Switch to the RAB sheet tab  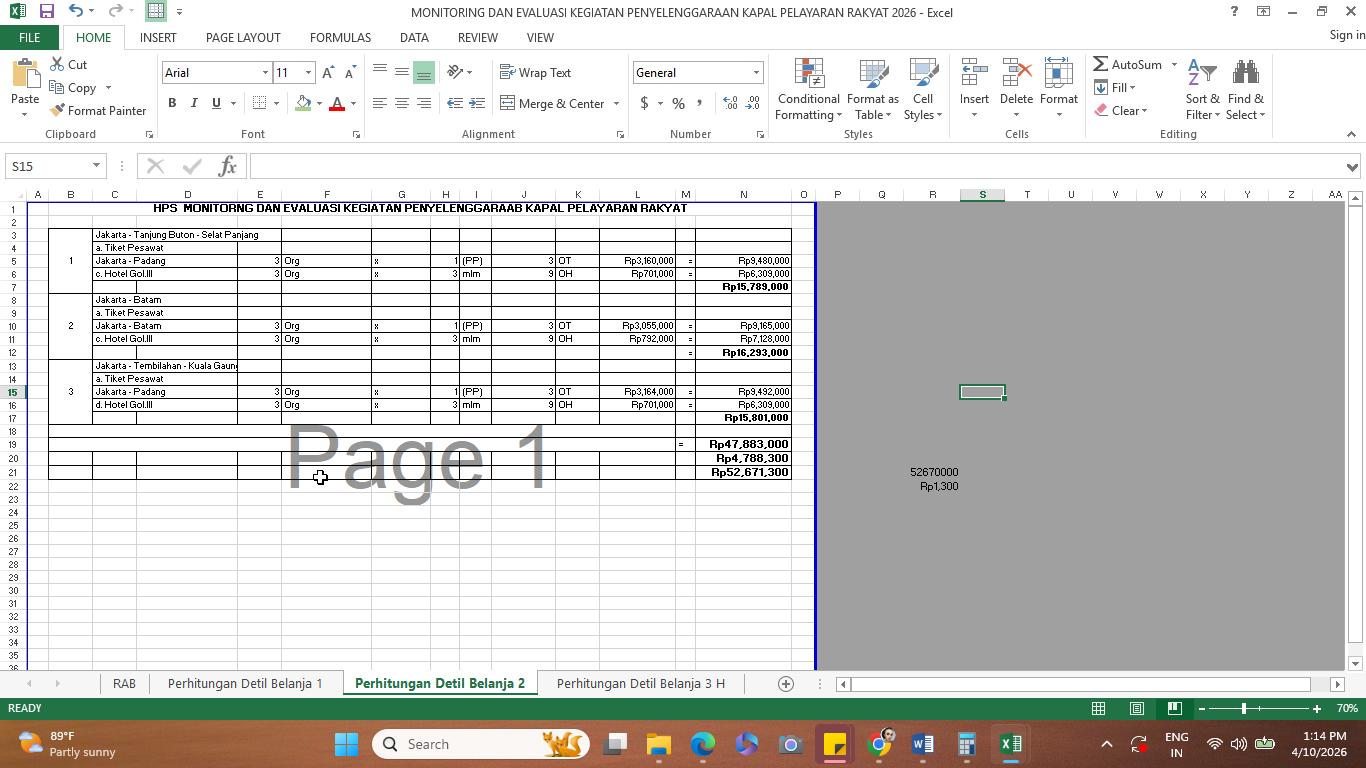pos(124,683)
